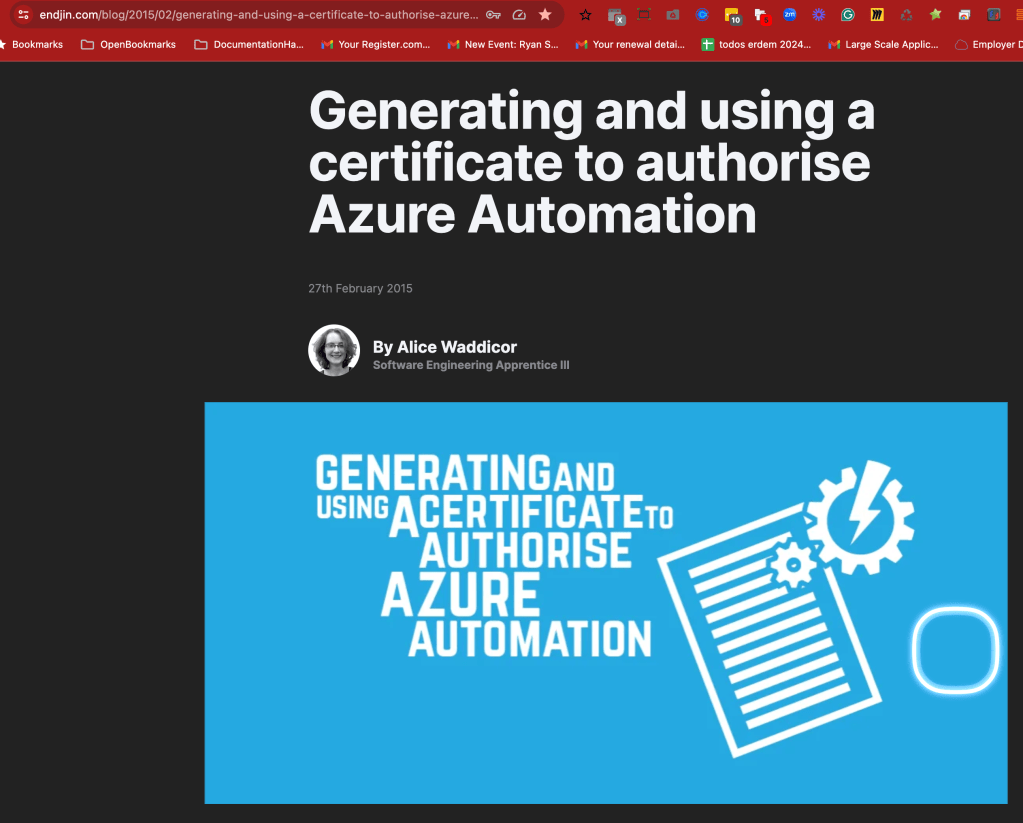Open the Your renewal detai... bookmark
This screenshot has width=1023, height=823.
pyautogui.click(x=630, y=44)
